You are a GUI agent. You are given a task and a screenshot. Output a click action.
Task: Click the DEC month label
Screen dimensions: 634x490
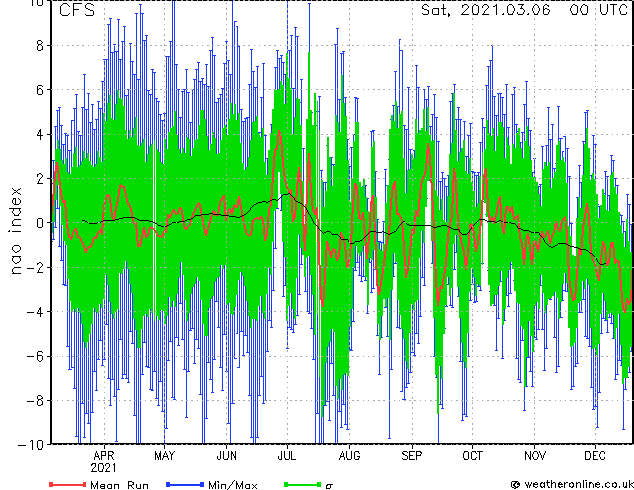[595, 456]
